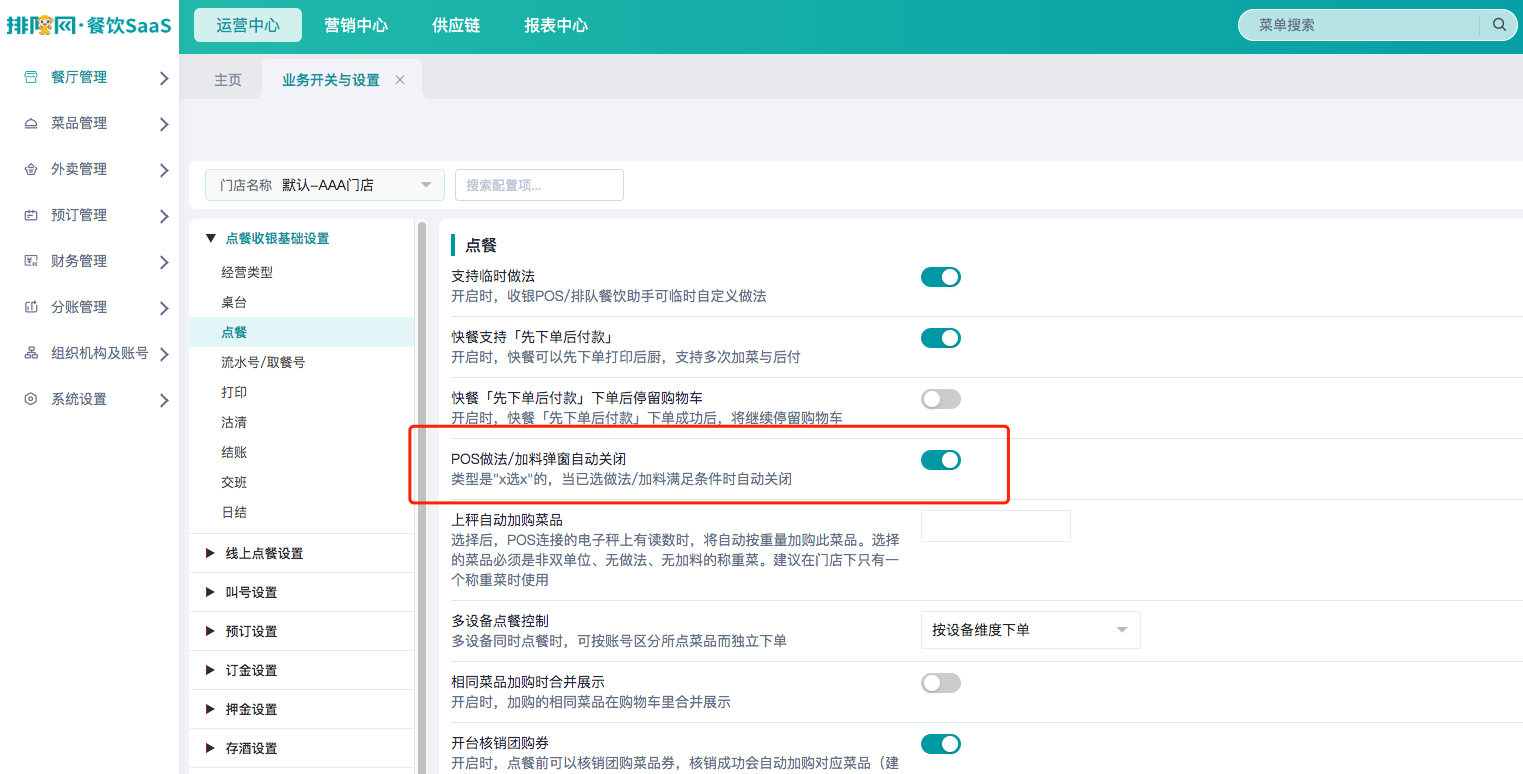Expand the 订金设置 group

point(210,670)
